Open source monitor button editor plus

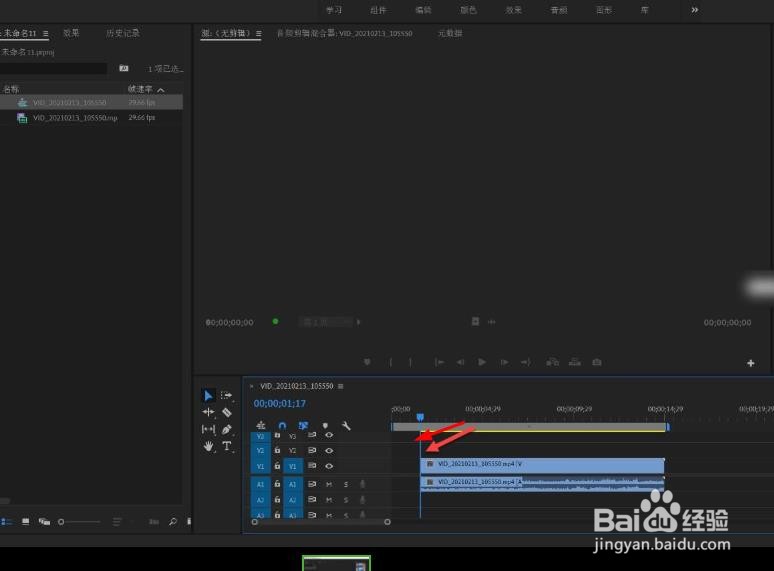click(751, 363)
